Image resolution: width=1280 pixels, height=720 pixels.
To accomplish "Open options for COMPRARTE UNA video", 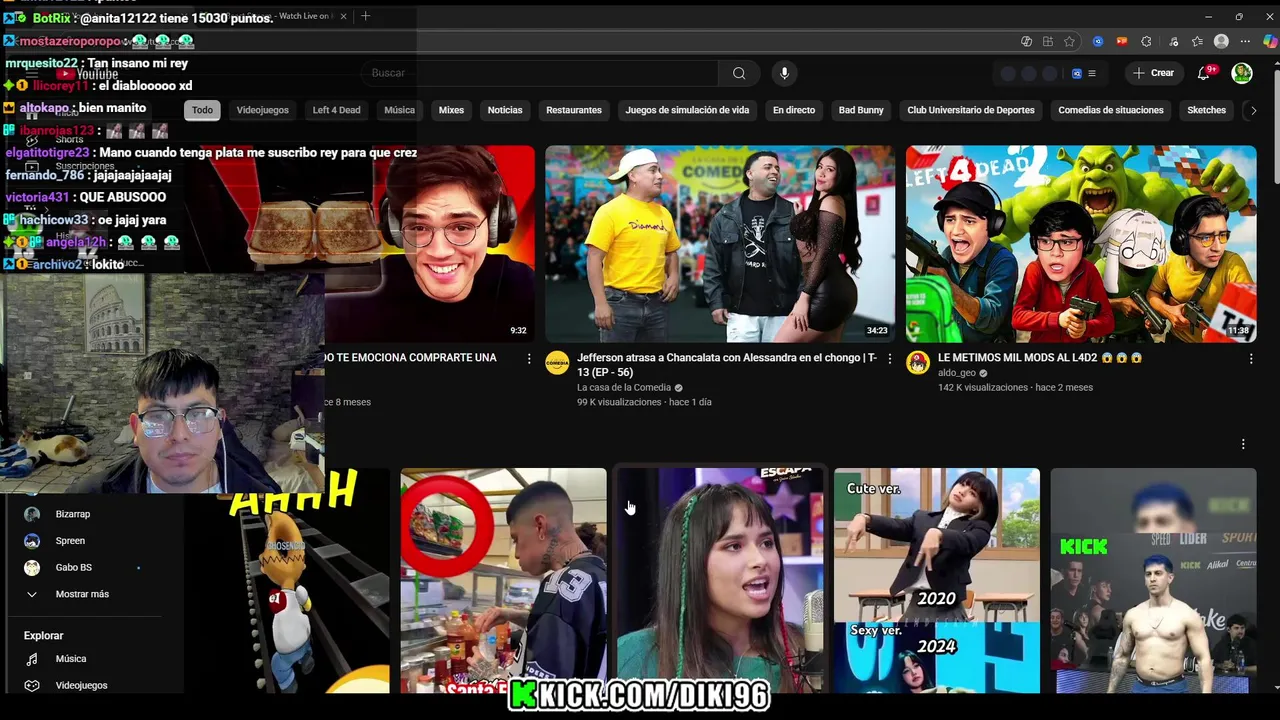I will coord(529,359).
